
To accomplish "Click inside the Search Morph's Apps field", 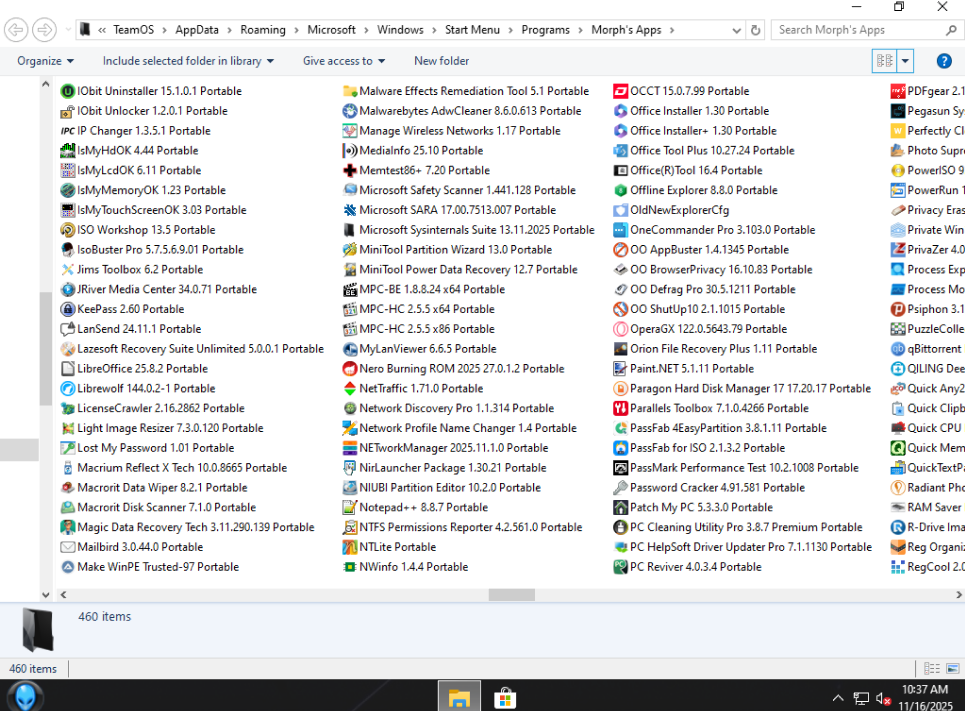I will 859,30.
